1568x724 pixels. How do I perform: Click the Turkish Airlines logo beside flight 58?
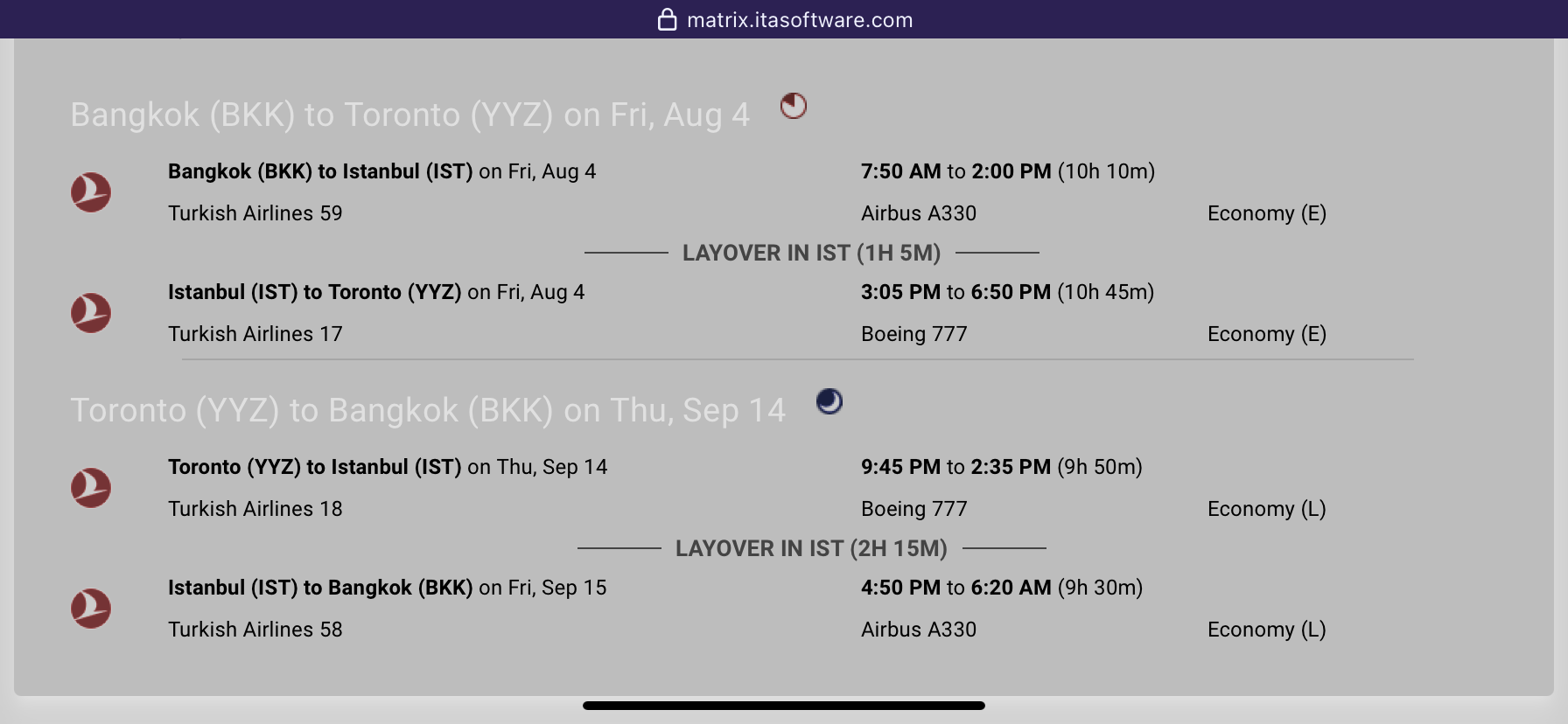pos(91,609)
